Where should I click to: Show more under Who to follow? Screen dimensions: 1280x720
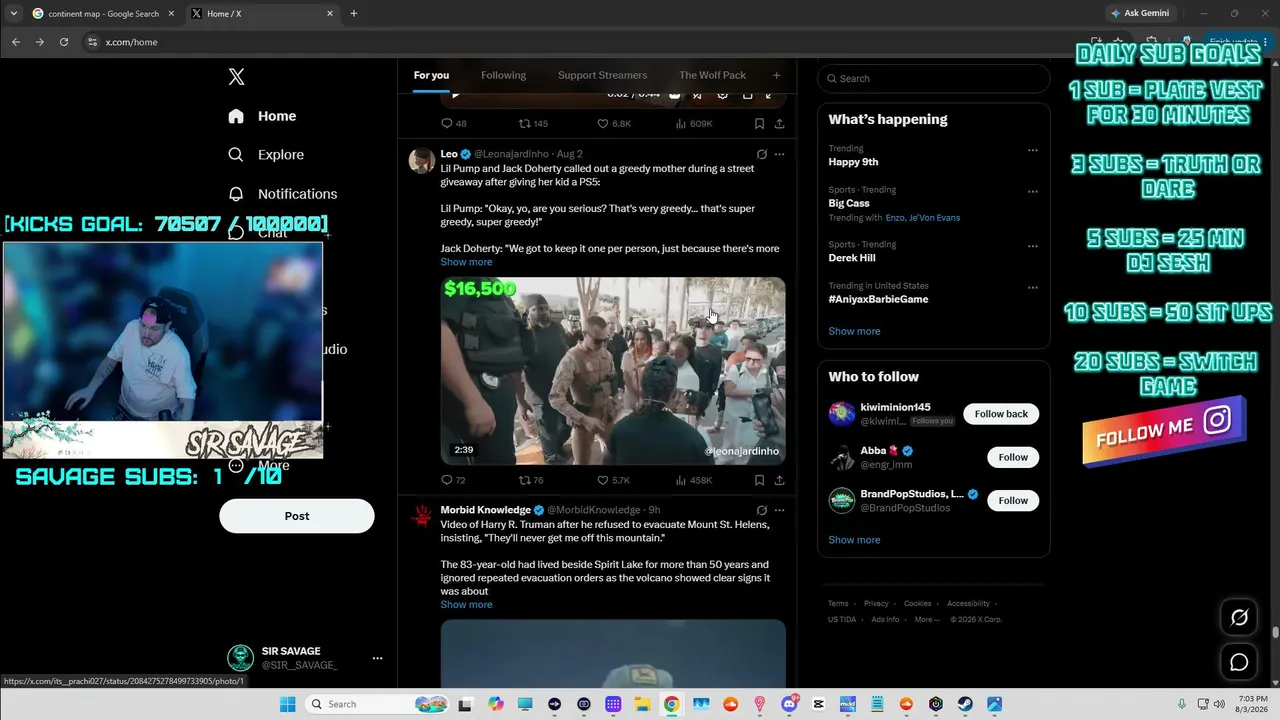pos(854,540)
